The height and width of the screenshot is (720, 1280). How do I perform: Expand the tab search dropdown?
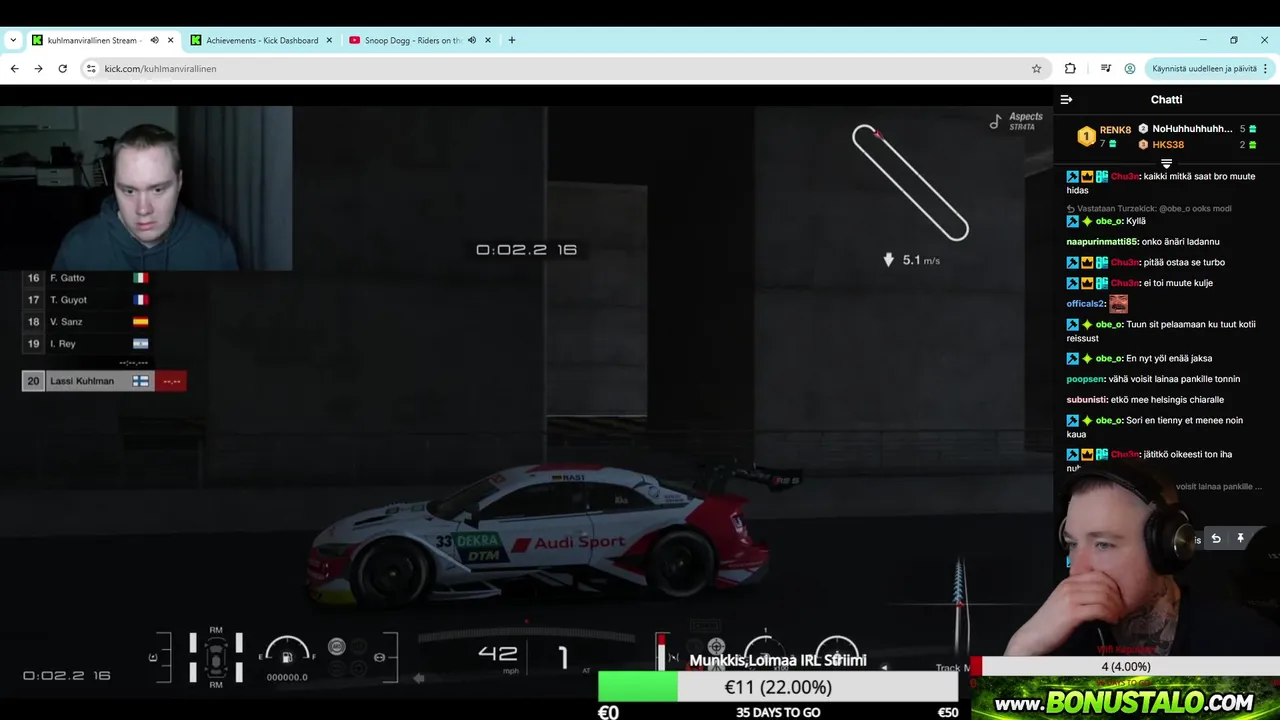13,40
